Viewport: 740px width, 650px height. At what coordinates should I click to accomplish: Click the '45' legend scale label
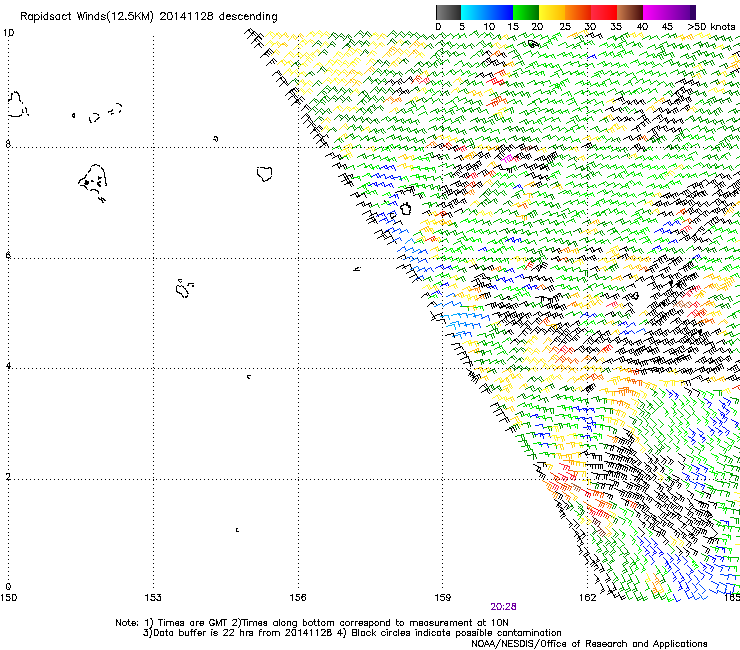click(x=667, y=27)
